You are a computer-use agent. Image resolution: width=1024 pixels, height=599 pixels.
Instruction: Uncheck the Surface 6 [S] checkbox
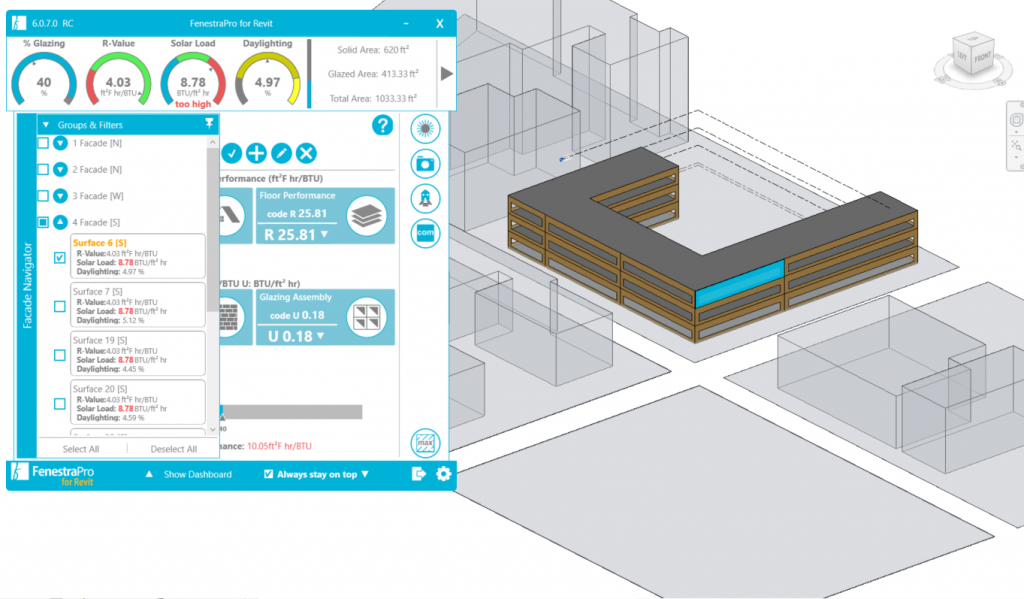pos(59,257)
